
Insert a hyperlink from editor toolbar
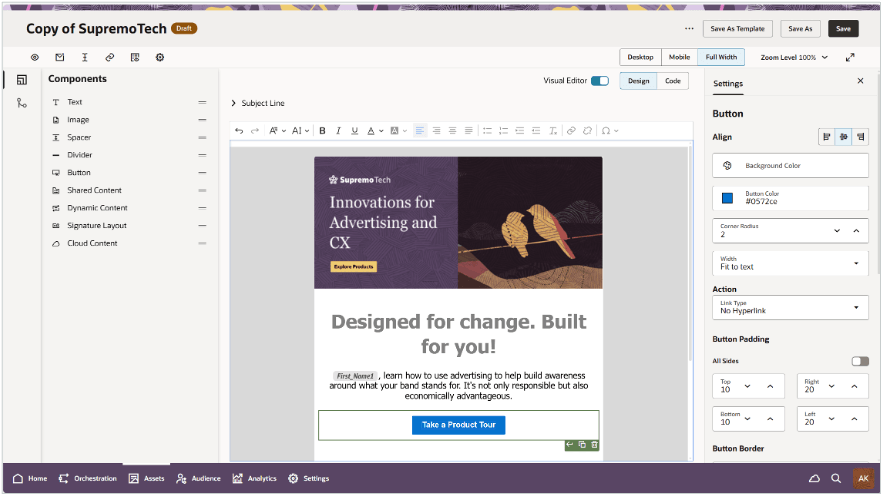click(571, 131)
